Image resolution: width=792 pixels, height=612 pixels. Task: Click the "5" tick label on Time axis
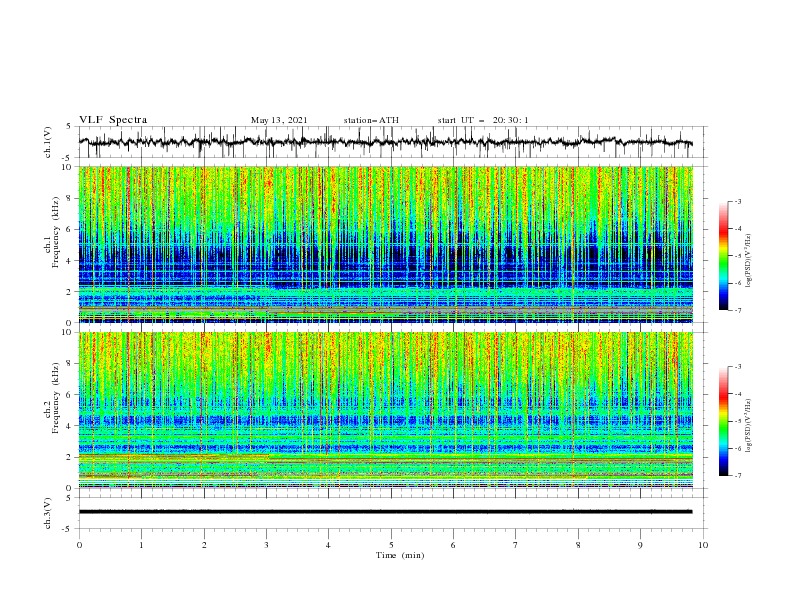tap(391, 545)
